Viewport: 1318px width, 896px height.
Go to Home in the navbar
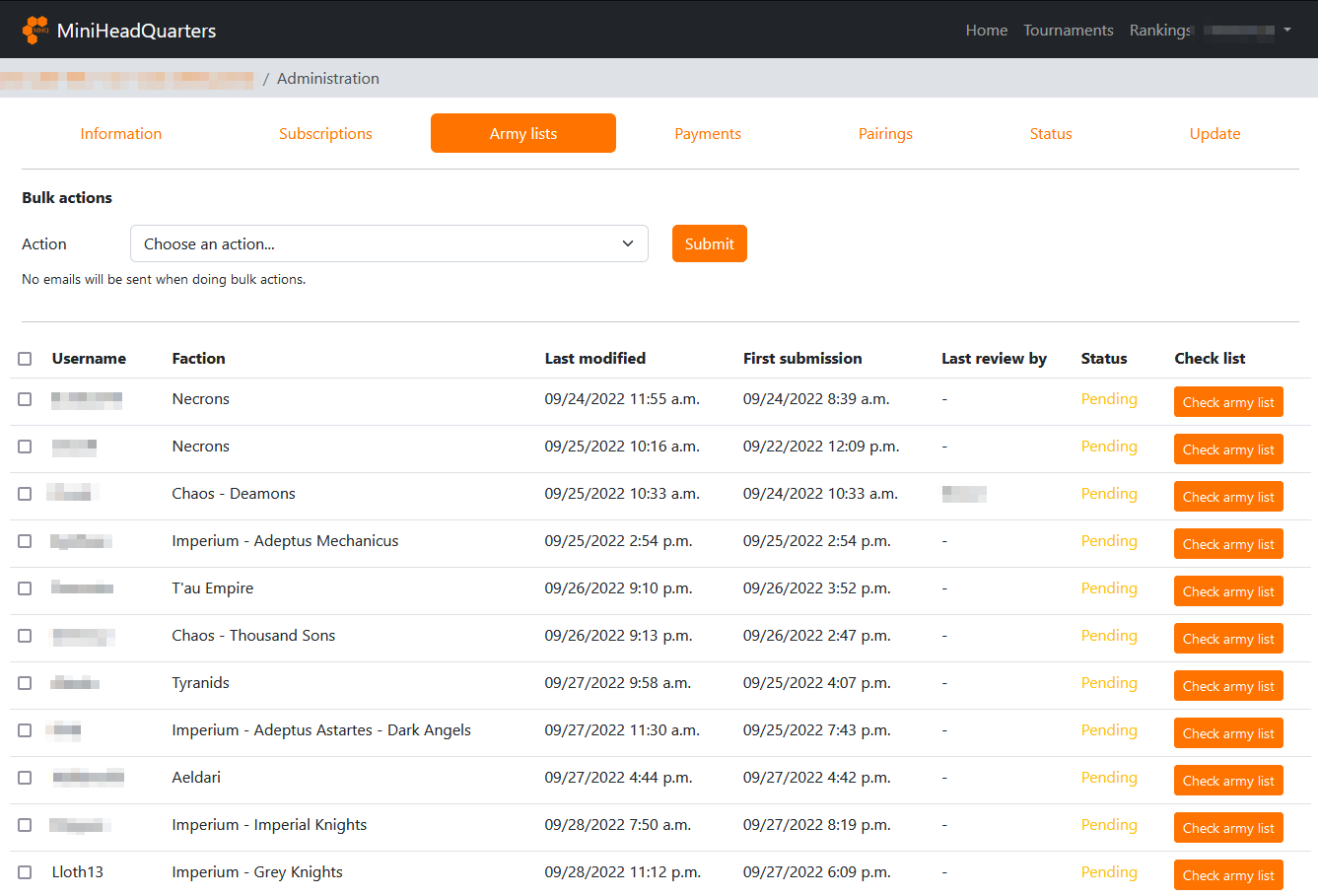tap(986, 31)
